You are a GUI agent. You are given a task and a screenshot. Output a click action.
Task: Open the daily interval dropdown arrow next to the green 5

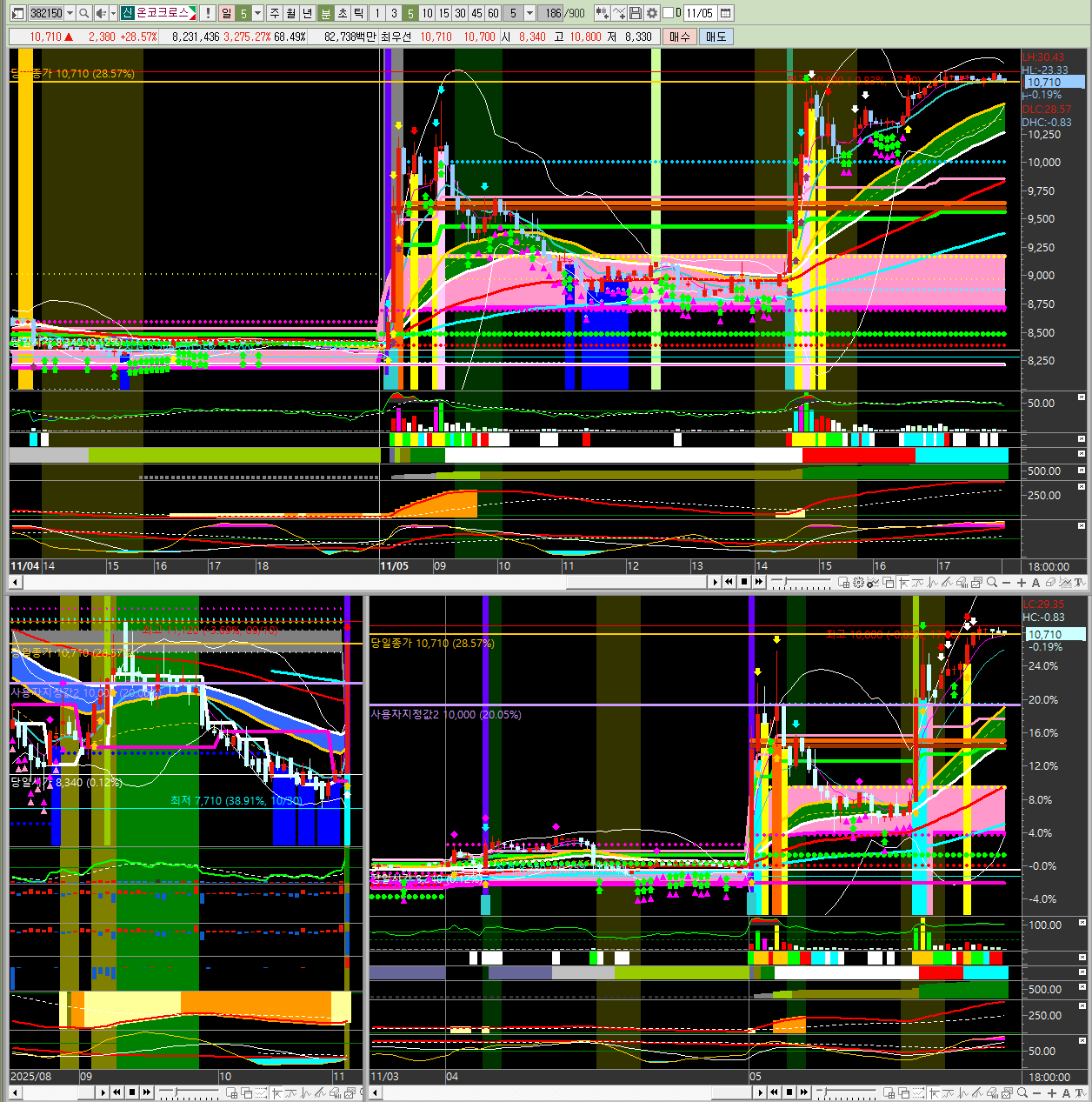[257, 13]
